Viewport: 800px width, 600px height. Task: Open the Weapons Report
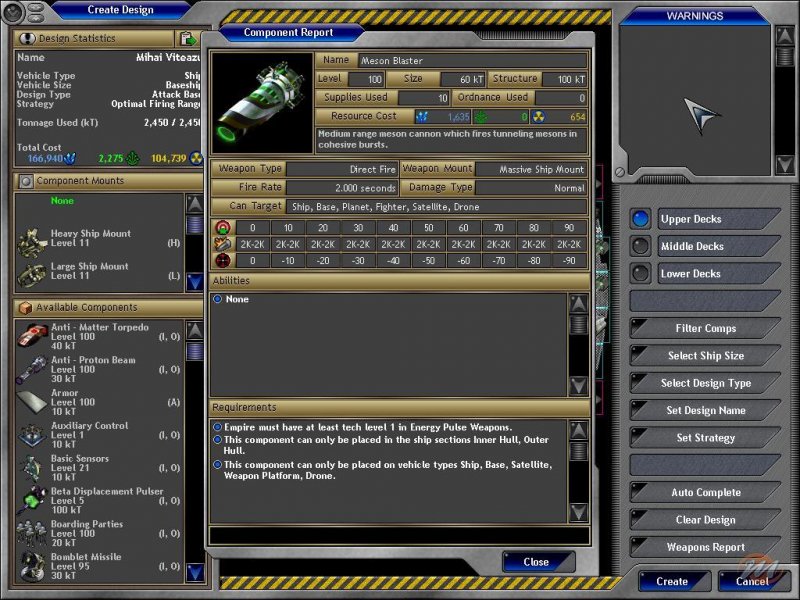coord(704,547)
